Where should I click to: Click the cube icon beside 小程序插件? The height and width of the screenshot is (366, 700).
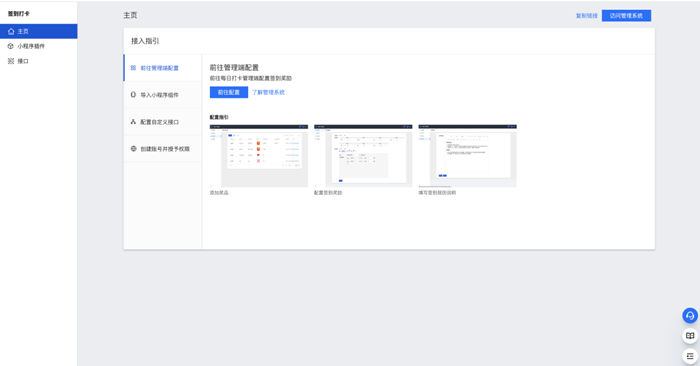click(x=11, y=46)
